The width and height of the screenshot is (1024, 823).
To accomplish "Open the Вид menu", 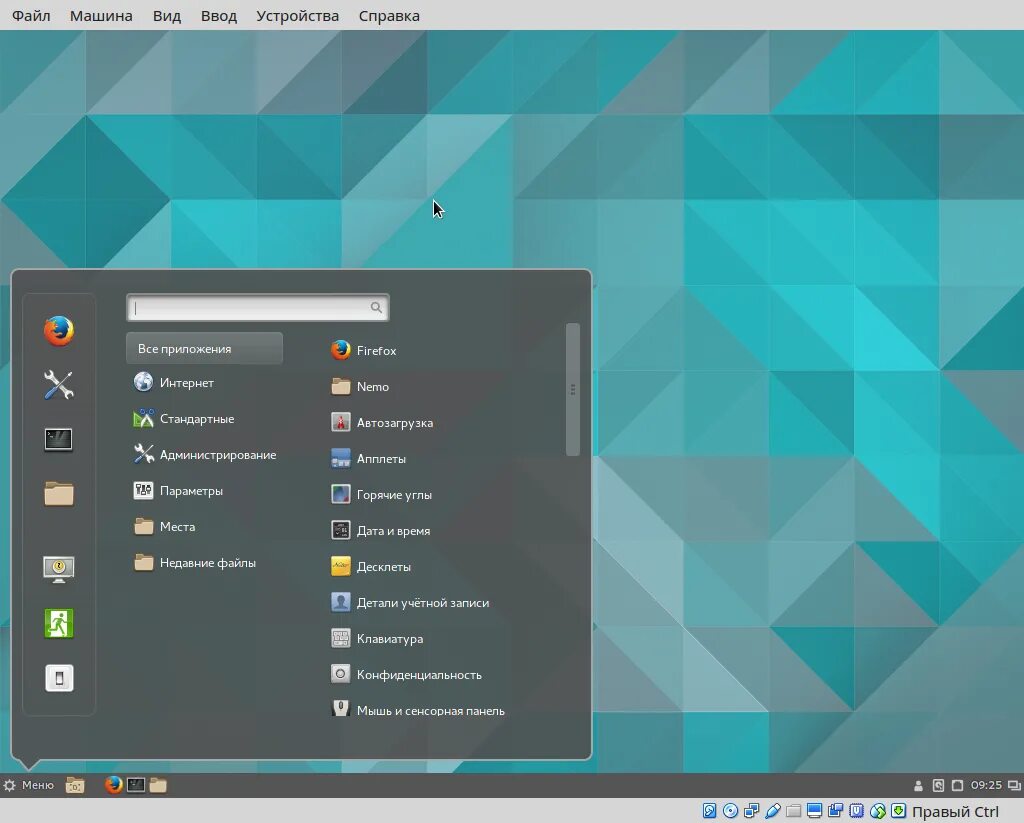I will tap(167, 16).
